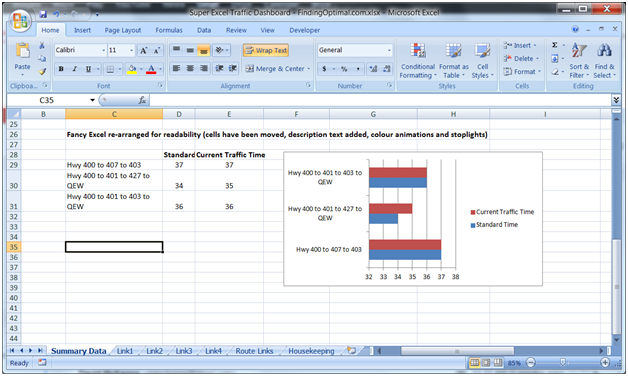Viewport: 628px width, 376px height.
Task: Open the Route Links sheet tab
Action: point(254,351)
